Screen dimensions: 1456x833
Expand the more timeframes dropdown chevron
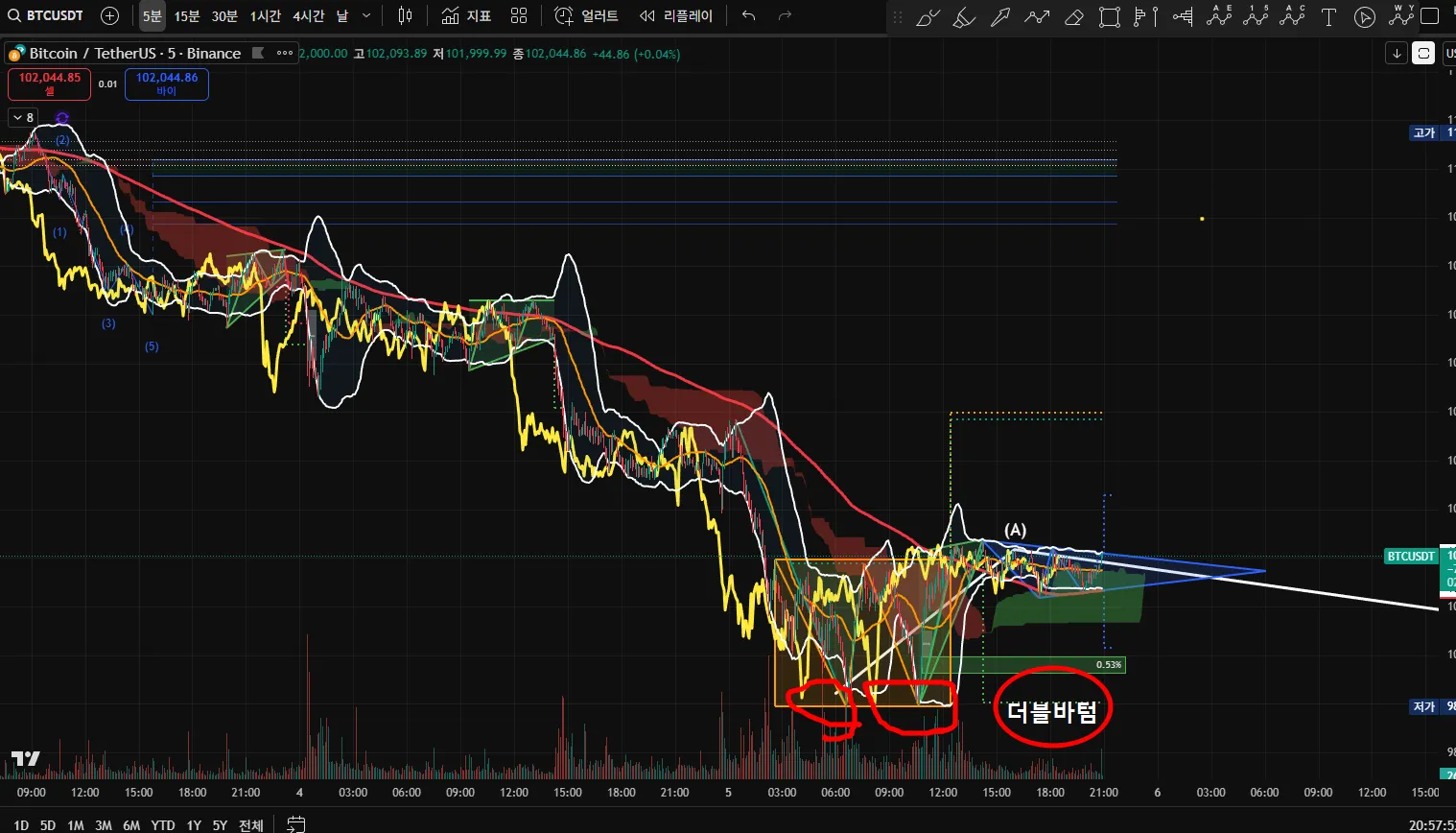(366, 15)
